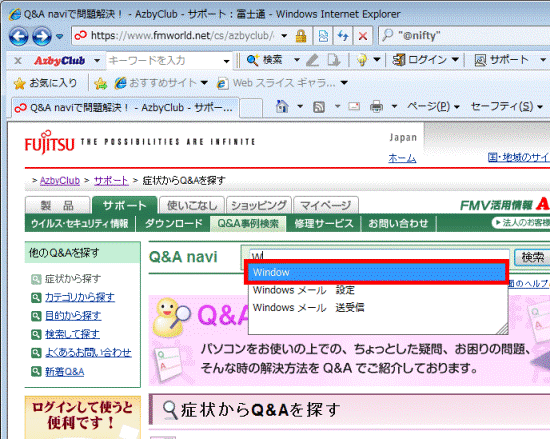This screenshot has width=550, height=439.
Task: Click the red X stop icon
Action: [363, 36]
